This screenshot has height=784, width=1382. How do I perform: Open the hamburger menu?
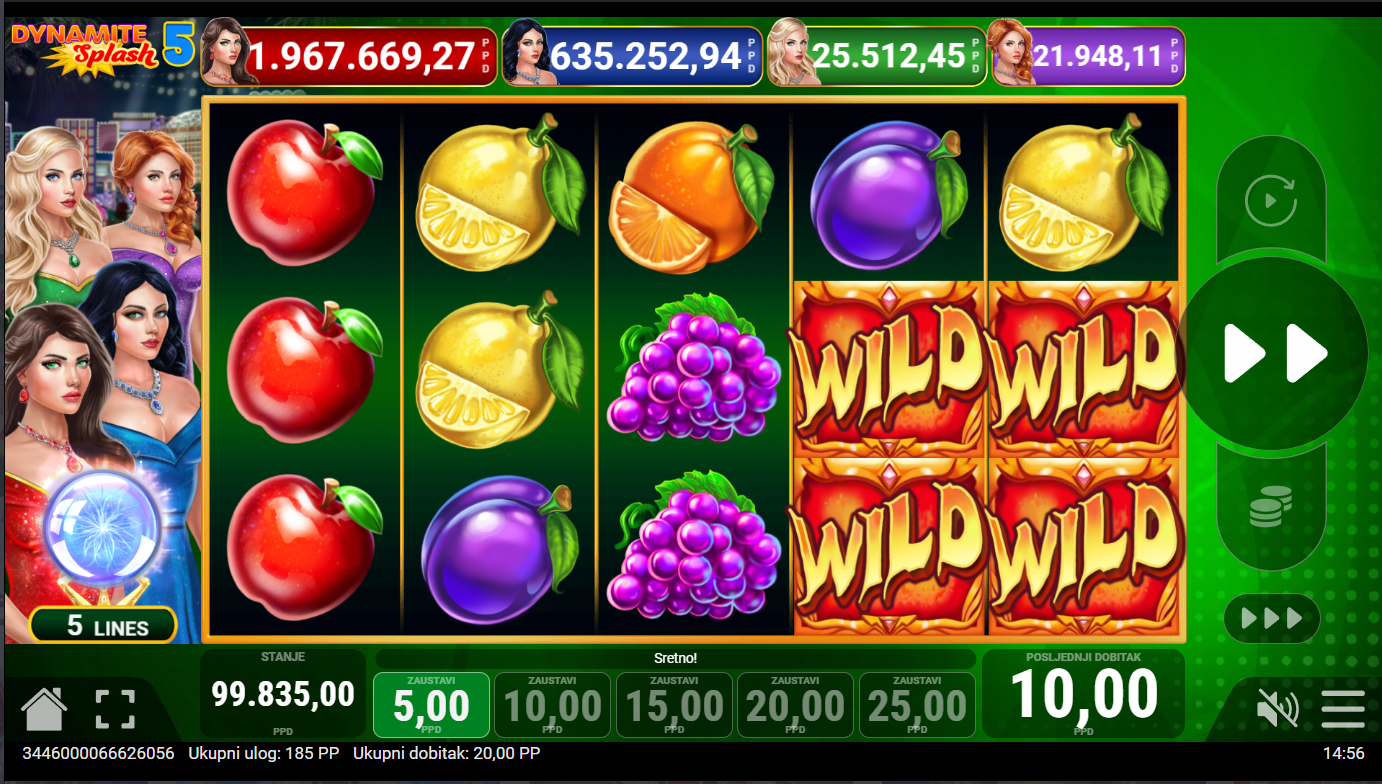(x=1343, y=709)
